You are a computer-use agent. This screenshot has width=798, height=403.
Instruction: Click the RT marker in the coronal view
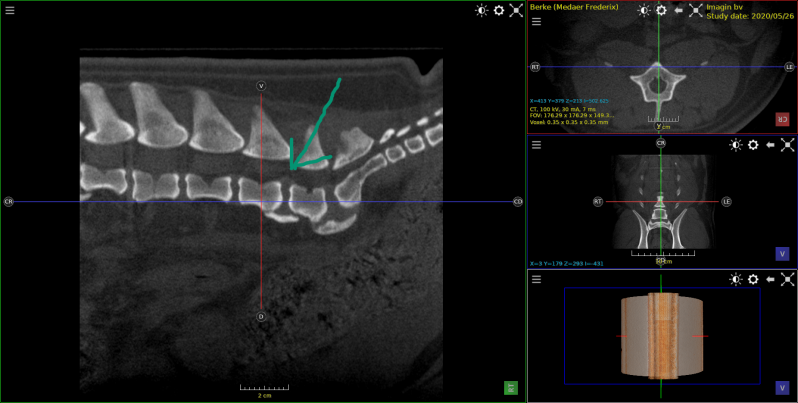[x=598, y=202]
